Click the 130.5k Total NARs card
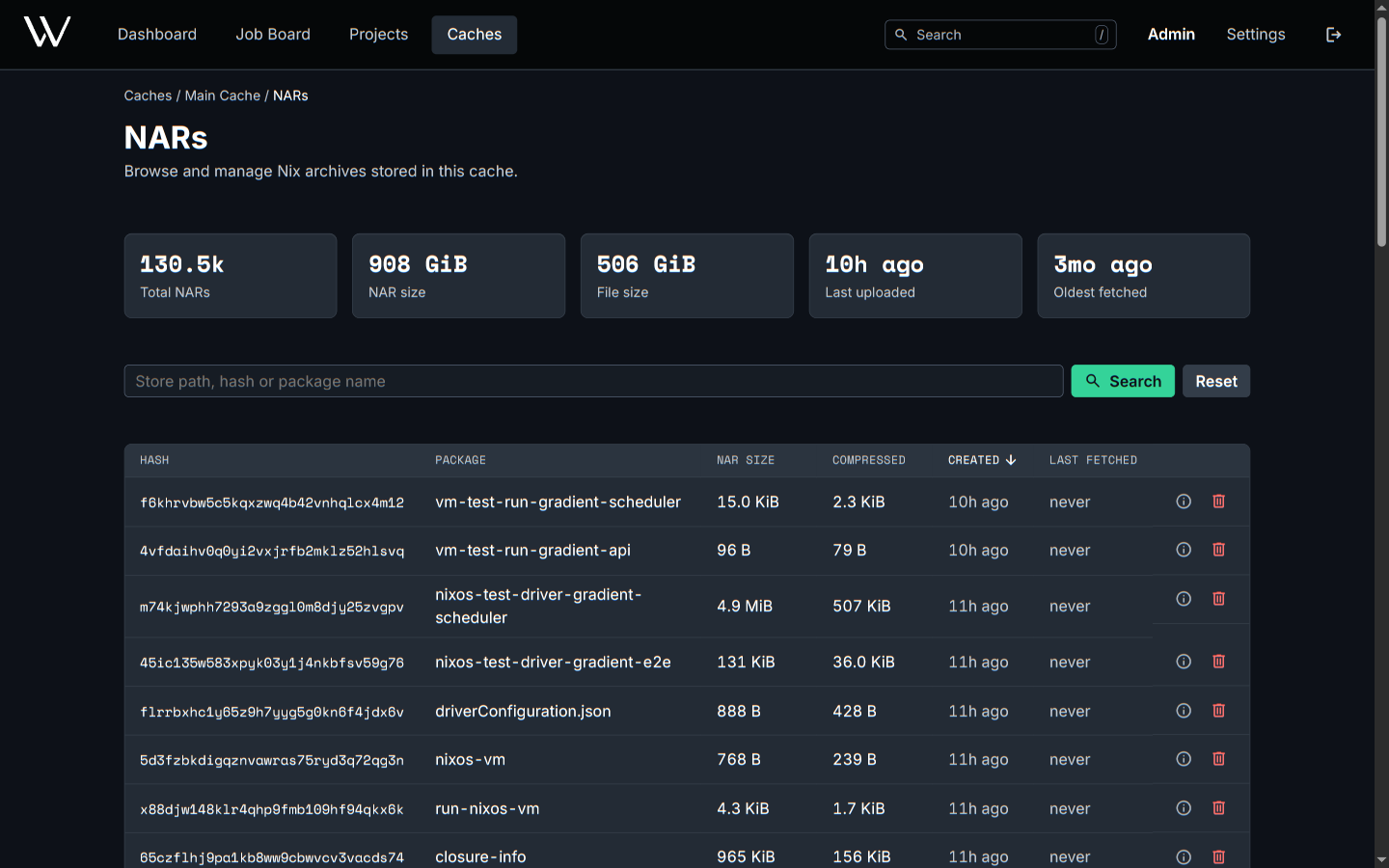 231,276
